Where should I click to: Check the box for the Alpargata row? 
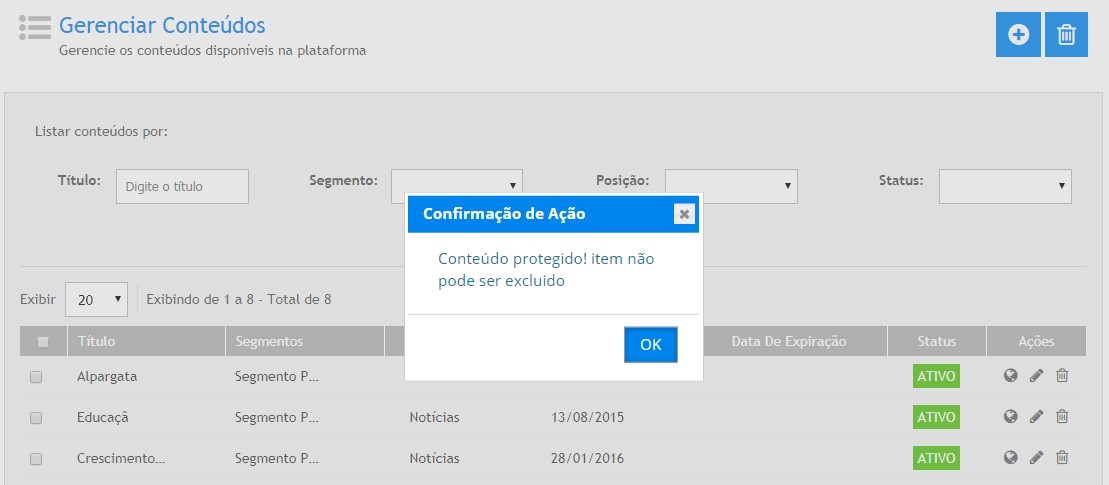coord(36,377)
